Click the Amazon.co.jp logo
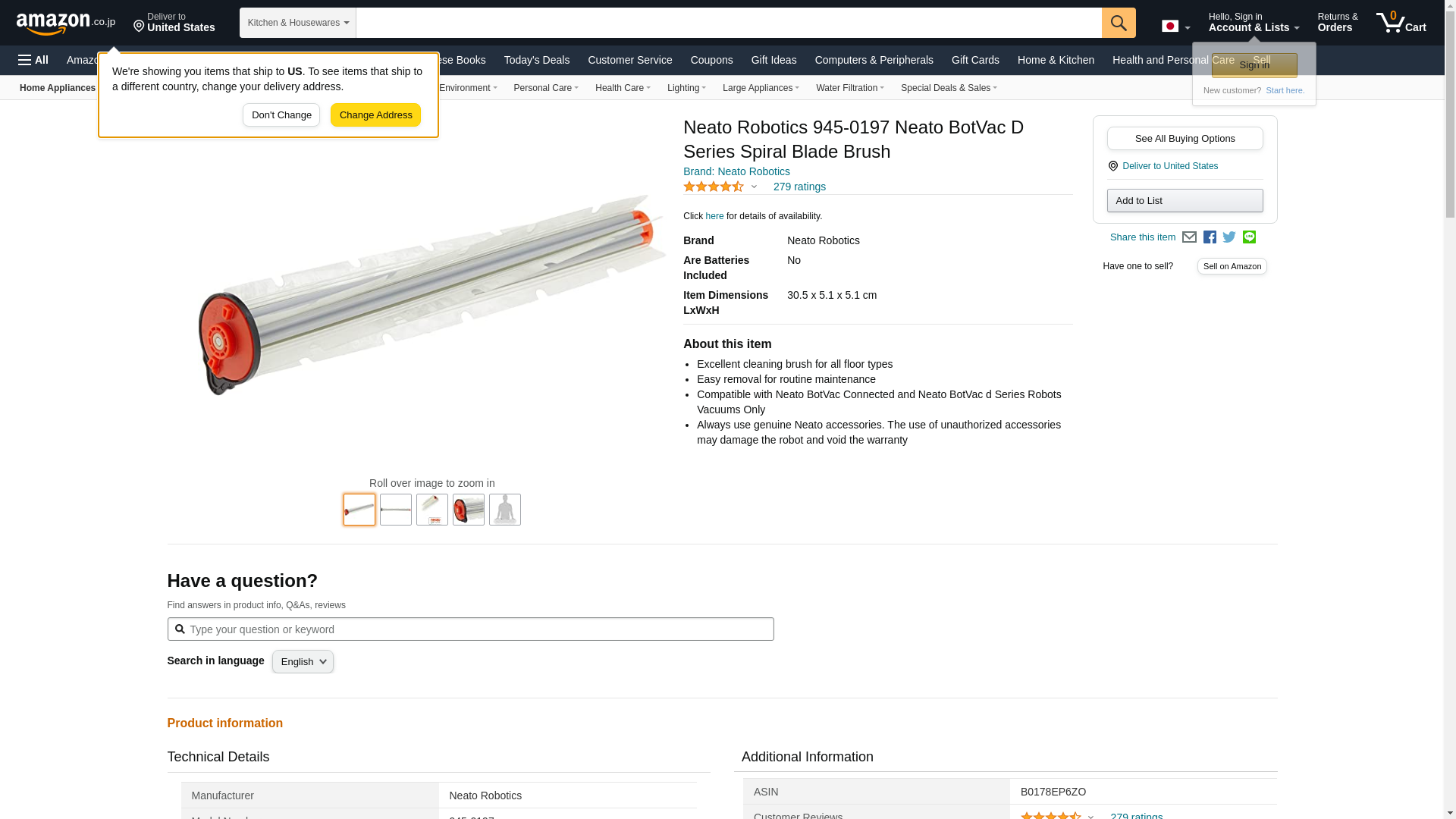Image resolution: width=1456 pixels, height=819 pixels. [66, 24]
